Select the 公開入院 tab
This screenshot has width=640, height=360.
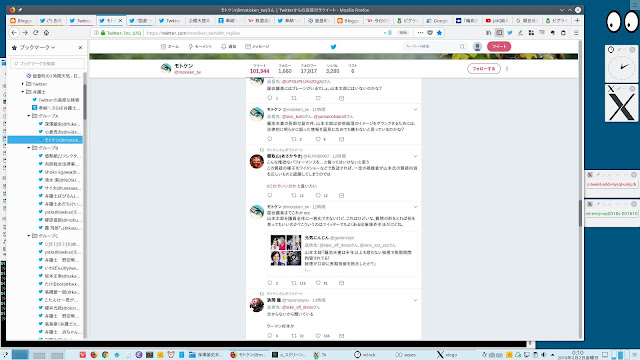(199, 20)
